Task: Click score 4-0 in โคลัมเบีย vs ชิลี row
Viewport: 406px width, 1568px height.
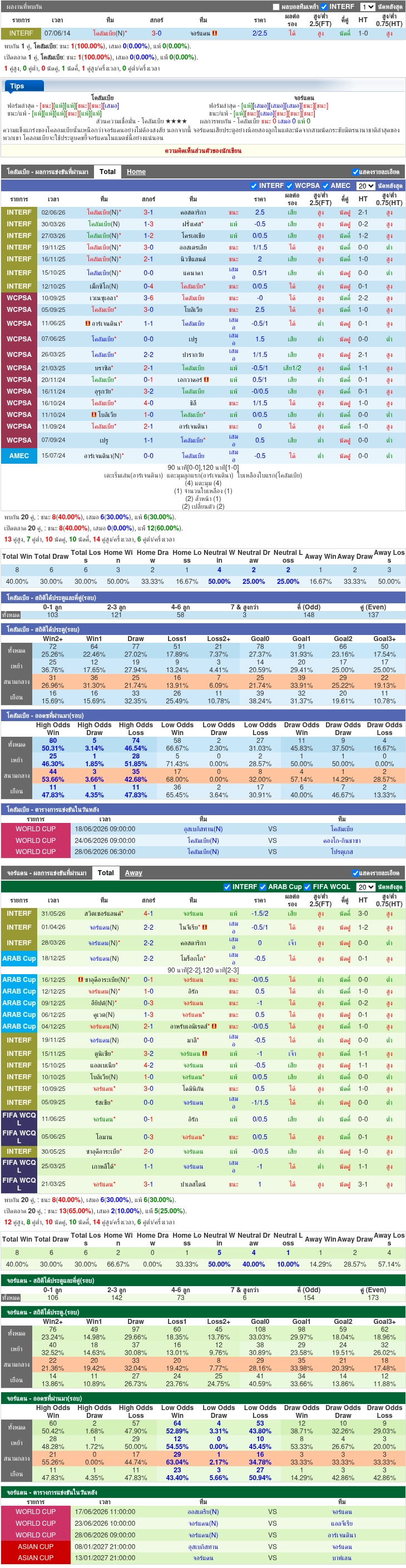Action: click(x=148, y=403)
